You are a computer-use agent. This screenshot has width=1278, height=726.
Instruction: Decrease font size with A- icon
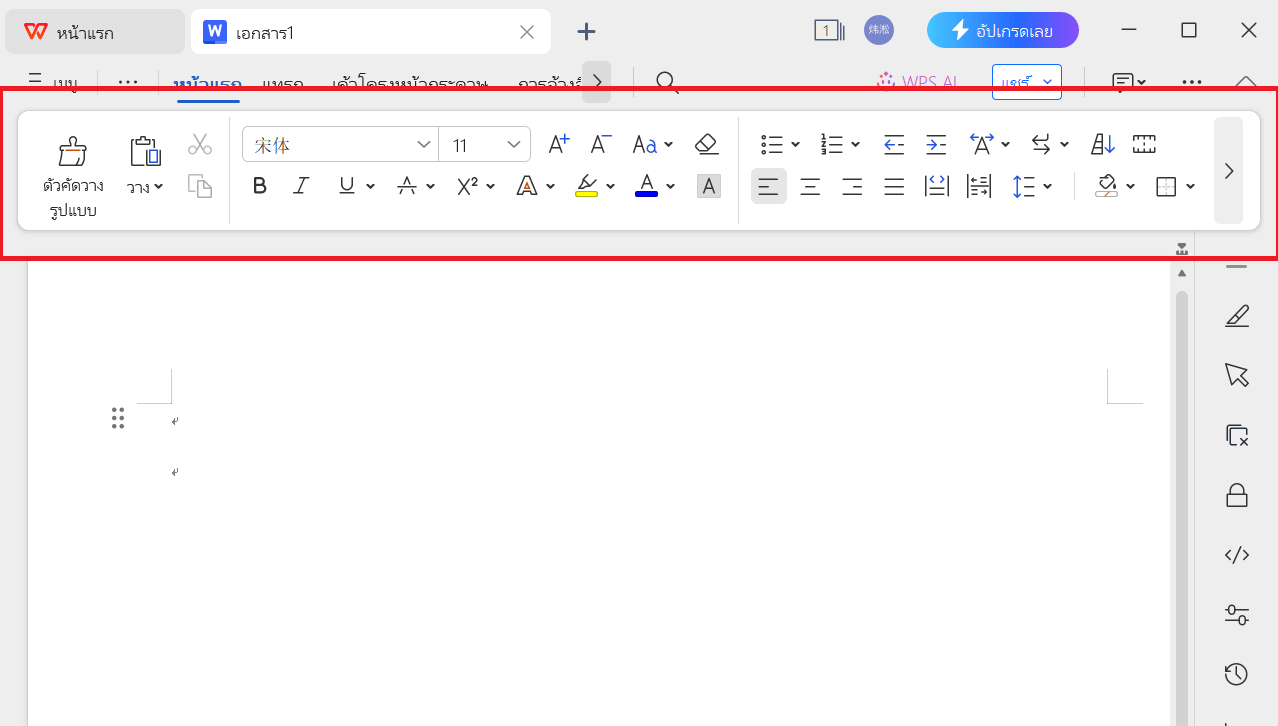point(600,144)
